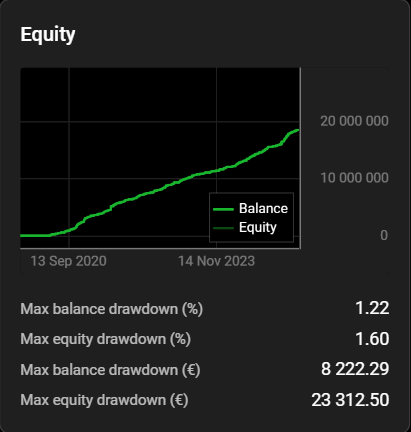Click the 8 222.29 value

(355, 369)
